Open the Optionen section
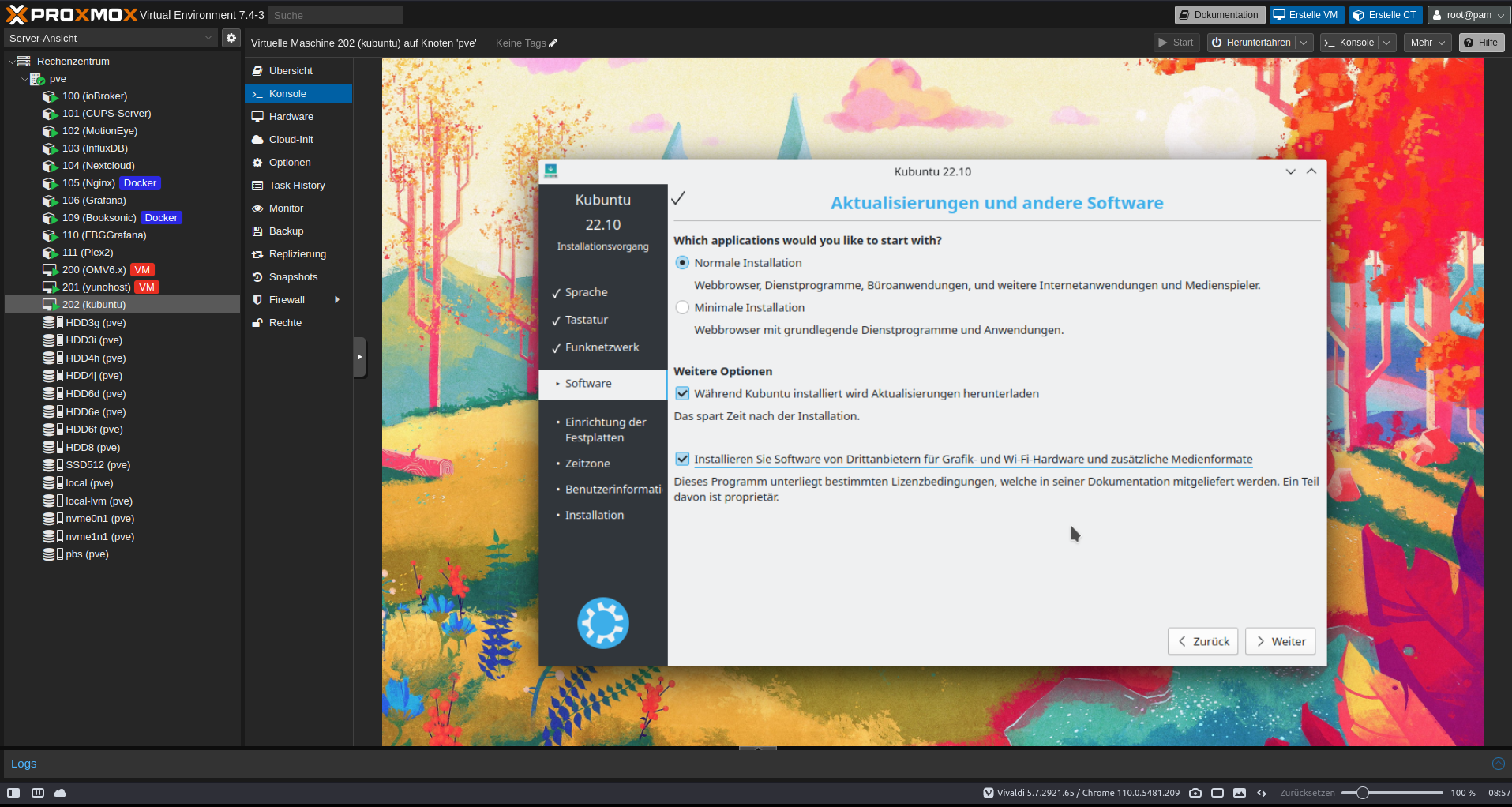 [x=298, y=163]
